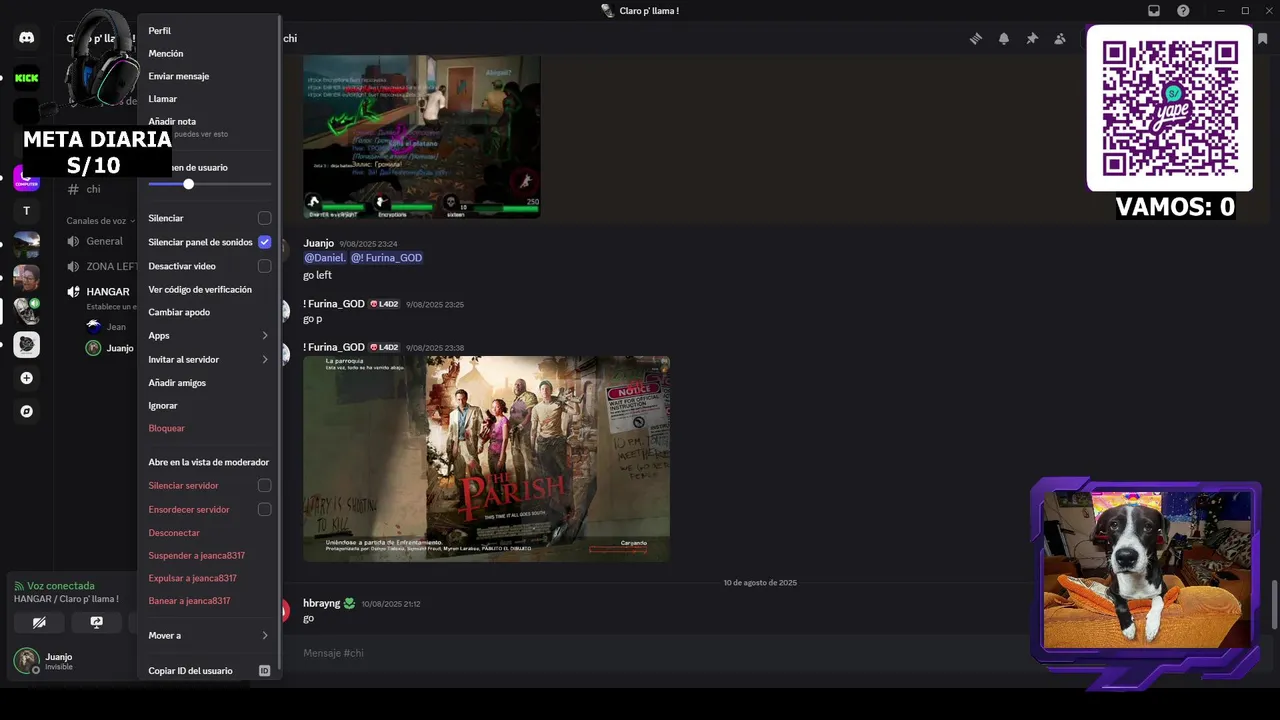
Task: Click Juanjo's avatar in user panel
Action: coord(26,660)
